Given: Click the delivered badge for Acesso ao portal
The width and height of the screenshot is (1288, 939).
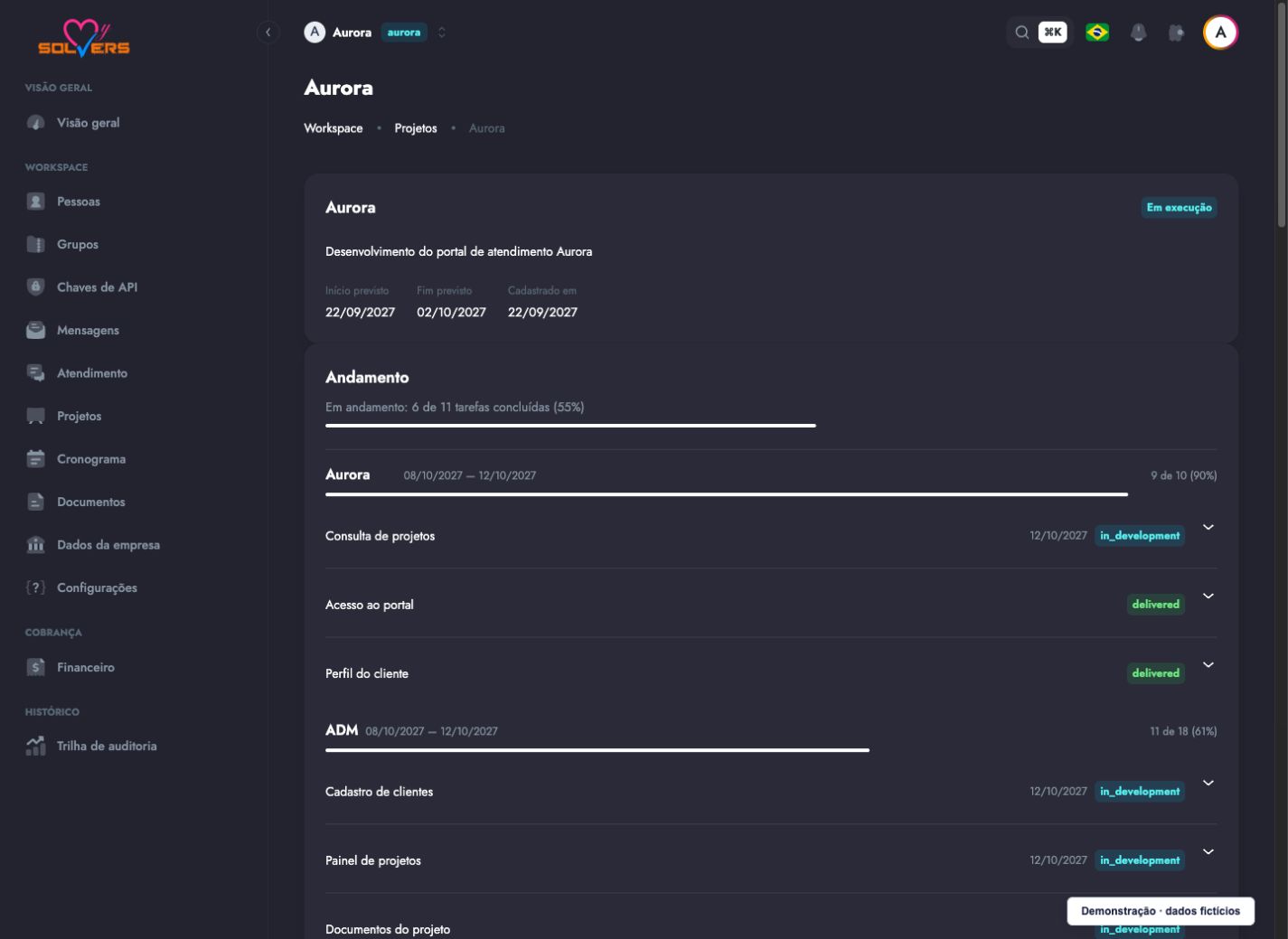Looking at the screenshot, I should [x=1155, y=605].
